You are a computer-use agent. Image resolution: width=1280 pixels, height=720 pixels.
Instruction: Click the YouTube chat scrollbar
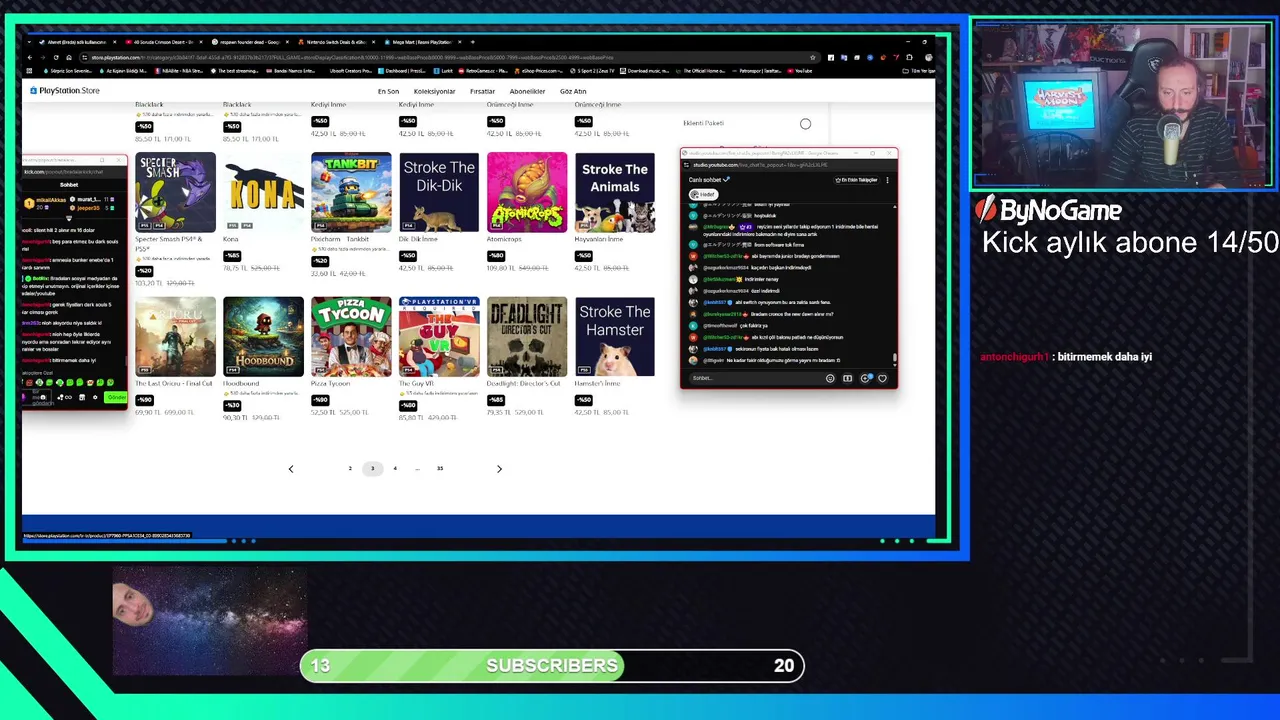[894, 357]
